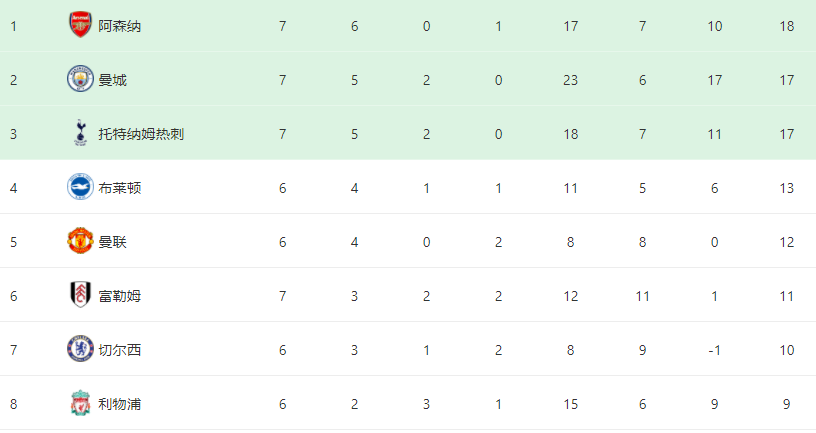Select the Tottenham Hotspur crest icon
The height and width of the screenshot is (433, 816).
pos(80,133)
